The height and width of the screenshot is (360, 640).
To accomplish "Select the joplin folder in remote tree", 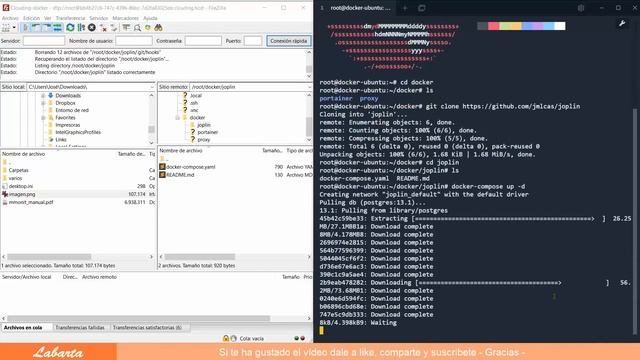I will point(204,125).
